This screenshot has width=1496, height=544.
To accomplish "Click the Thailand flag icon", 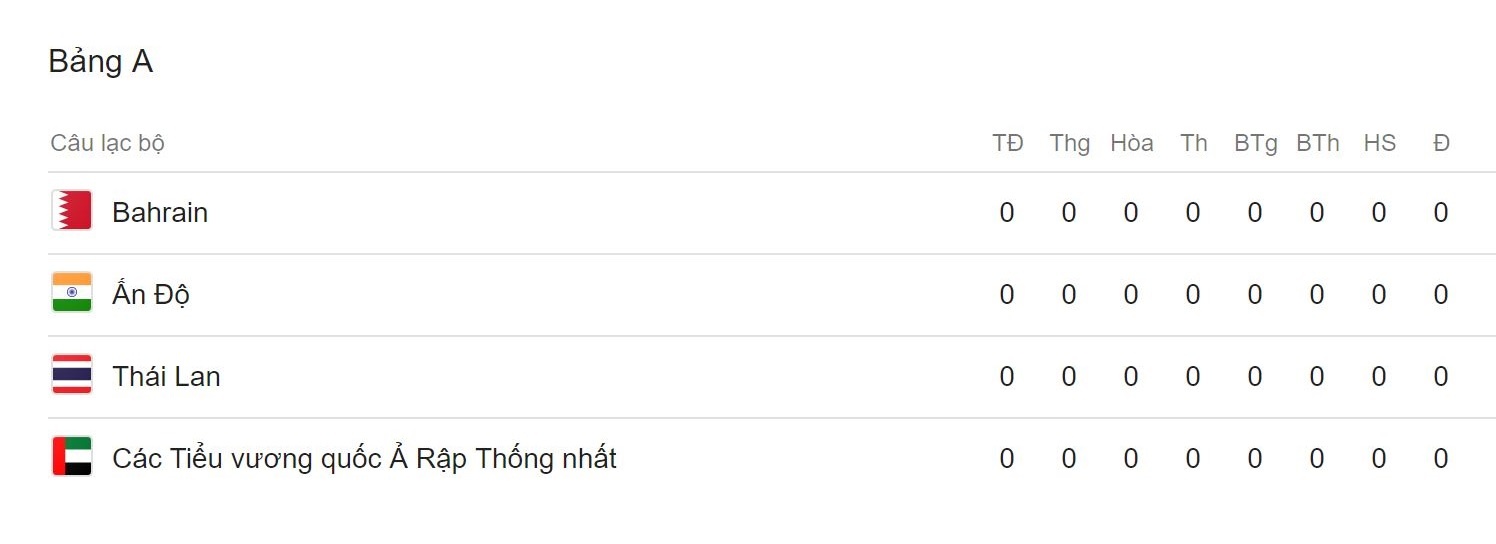I will point(72,375).
